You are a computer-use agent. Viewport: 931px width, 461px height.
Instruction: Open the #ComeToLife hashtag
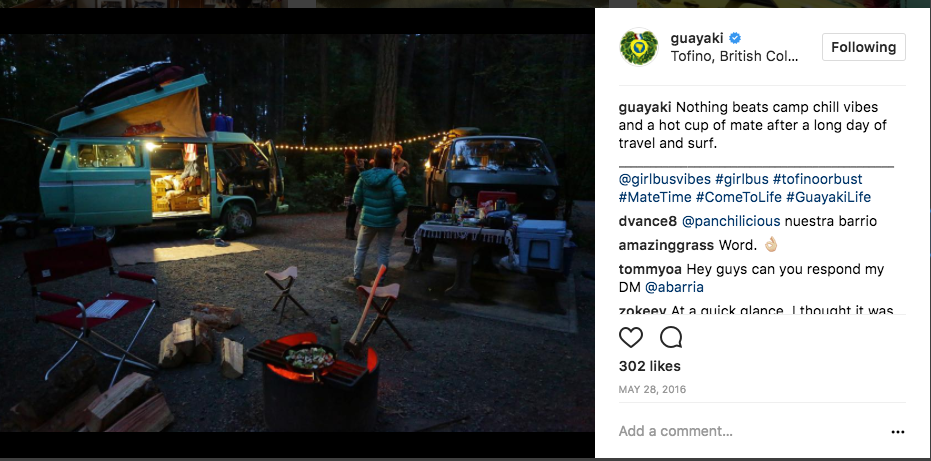[738, 197]
